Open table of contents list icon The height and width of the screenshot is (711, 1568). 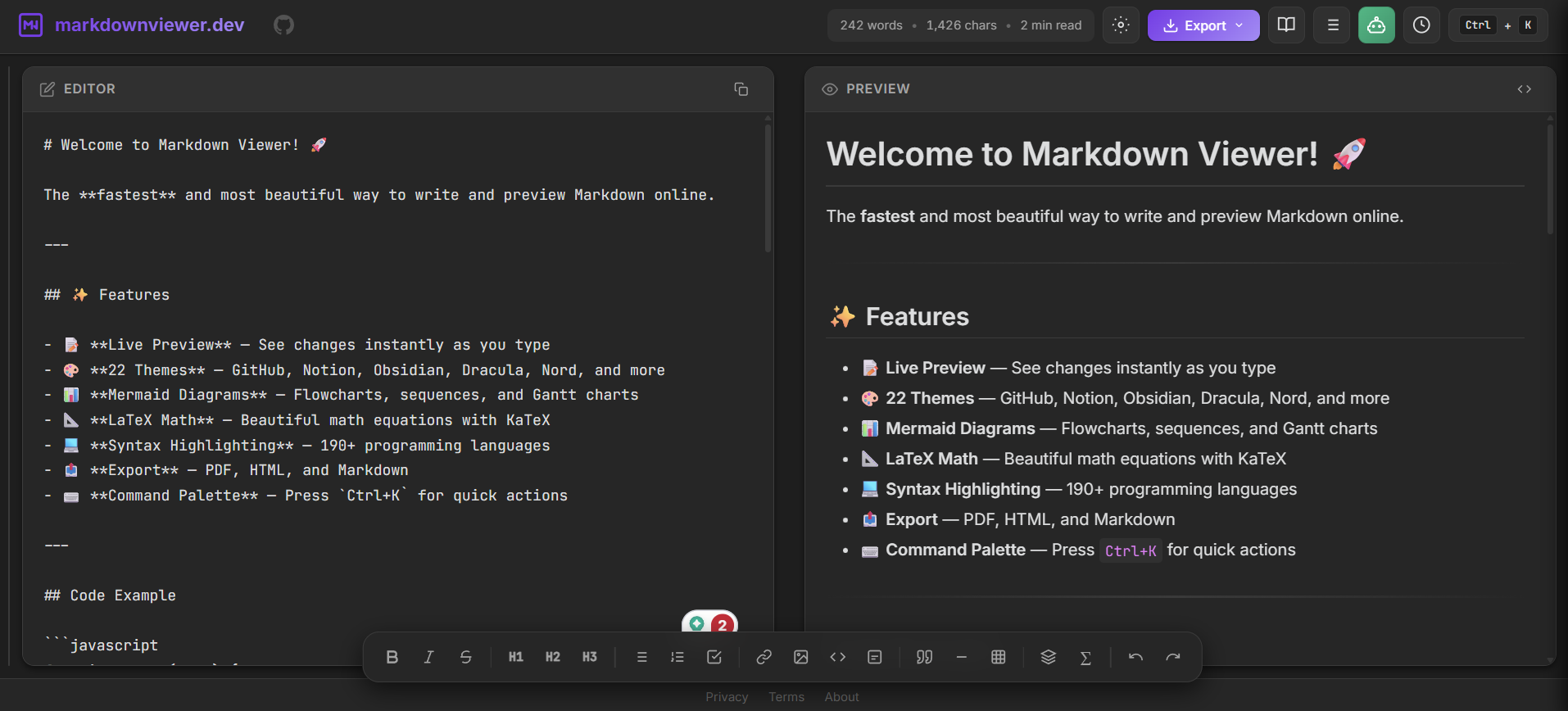click(x=1332, y=25)
